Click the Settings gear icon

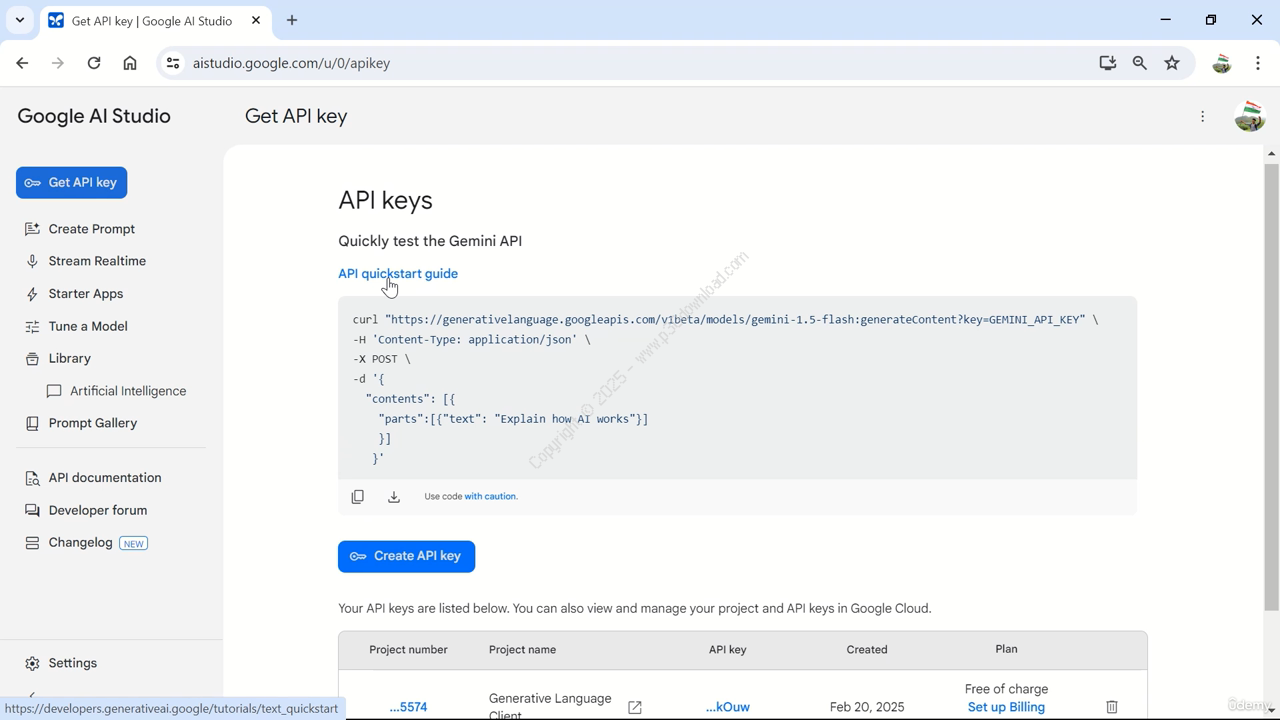pyautogui.click(x=32, y=663)
